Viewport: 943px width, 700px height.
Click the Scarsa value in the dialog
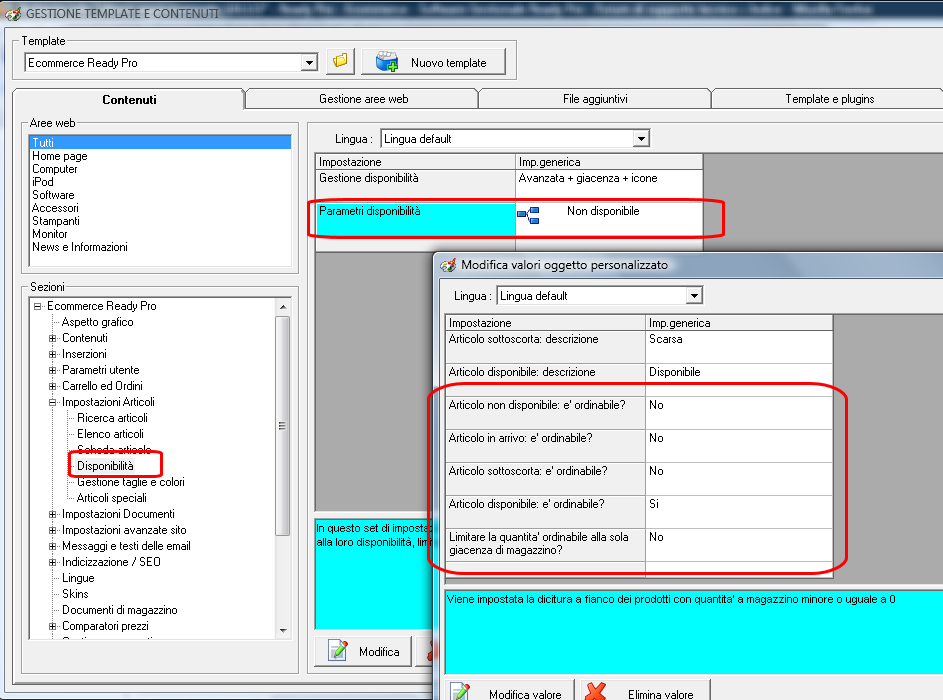point(665,339)
